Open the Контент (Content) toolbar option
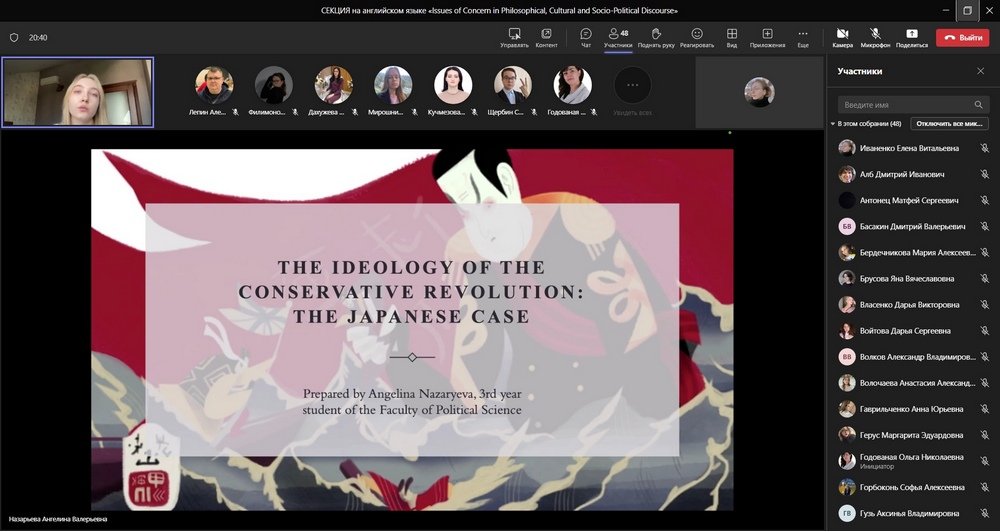 [547, 38]
